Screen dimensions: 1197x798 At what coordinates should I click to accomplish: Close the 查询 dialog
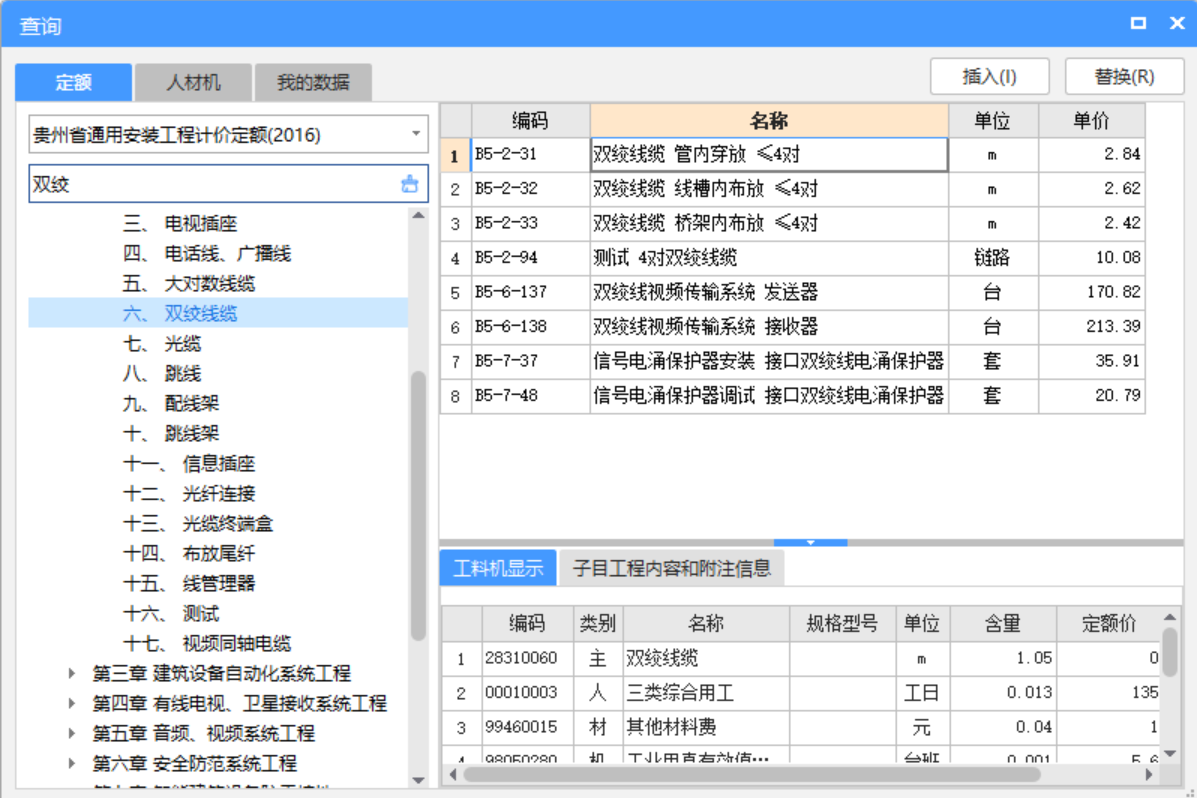coord(1177,24)
